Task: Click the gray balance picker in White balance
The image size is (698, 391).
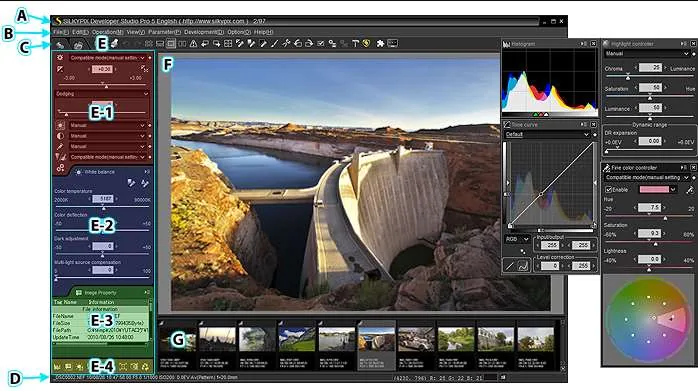Action: [131, 183]
